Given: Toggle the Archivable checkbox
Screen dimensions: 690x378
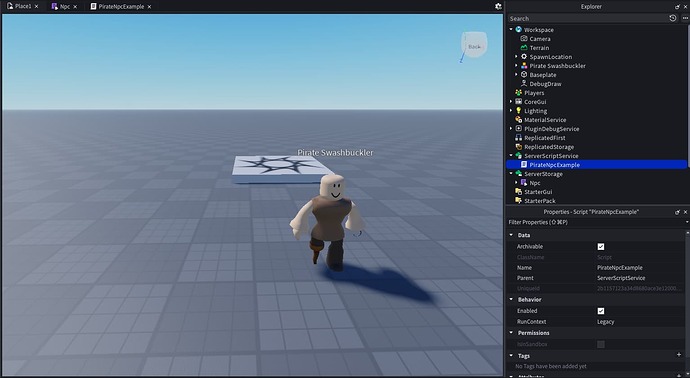Looking at the screenshot, I should coord(601,246).
